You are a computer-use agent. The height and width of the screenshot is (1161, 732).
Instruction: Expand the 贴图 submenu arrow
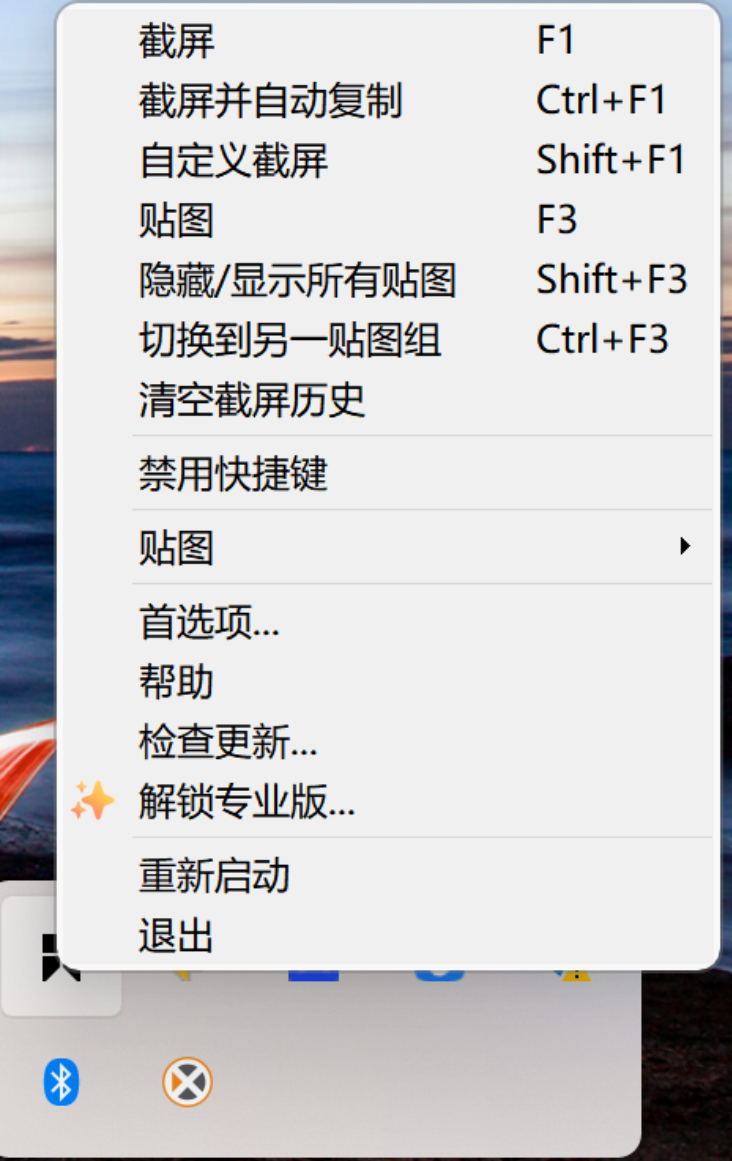[686, 545]
